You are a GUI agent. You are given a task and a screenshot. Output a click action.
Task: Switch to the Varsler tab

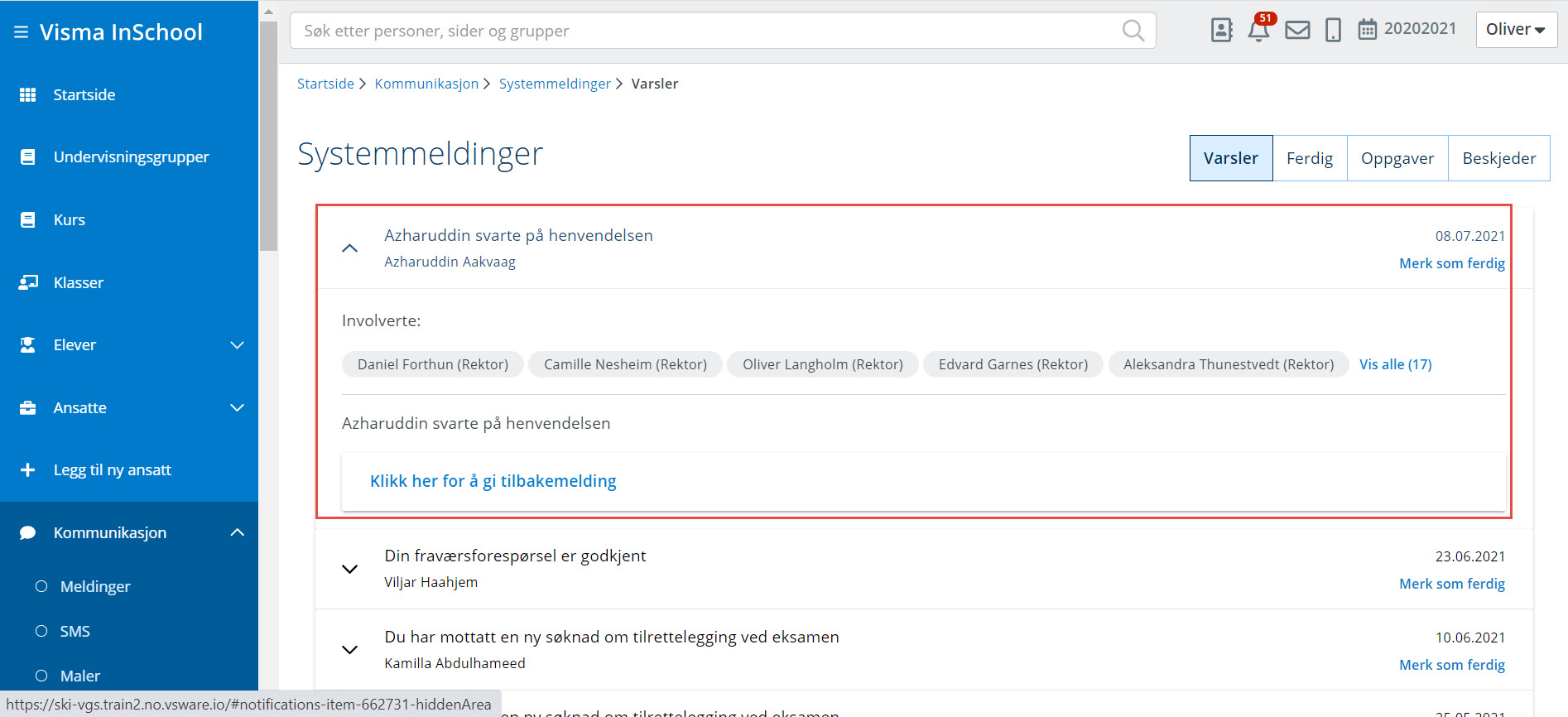[x=1231, y=158]
